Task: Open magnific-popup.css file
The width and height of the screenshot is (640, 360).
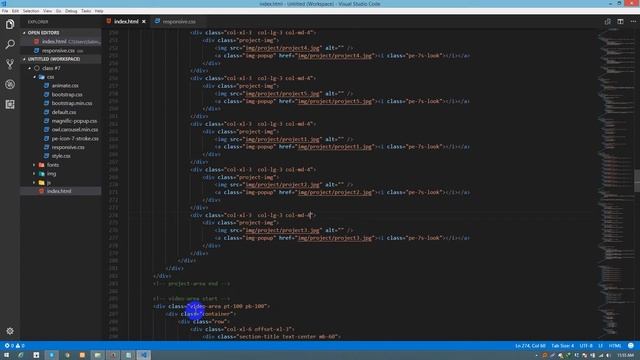Action: click(74, 121)
